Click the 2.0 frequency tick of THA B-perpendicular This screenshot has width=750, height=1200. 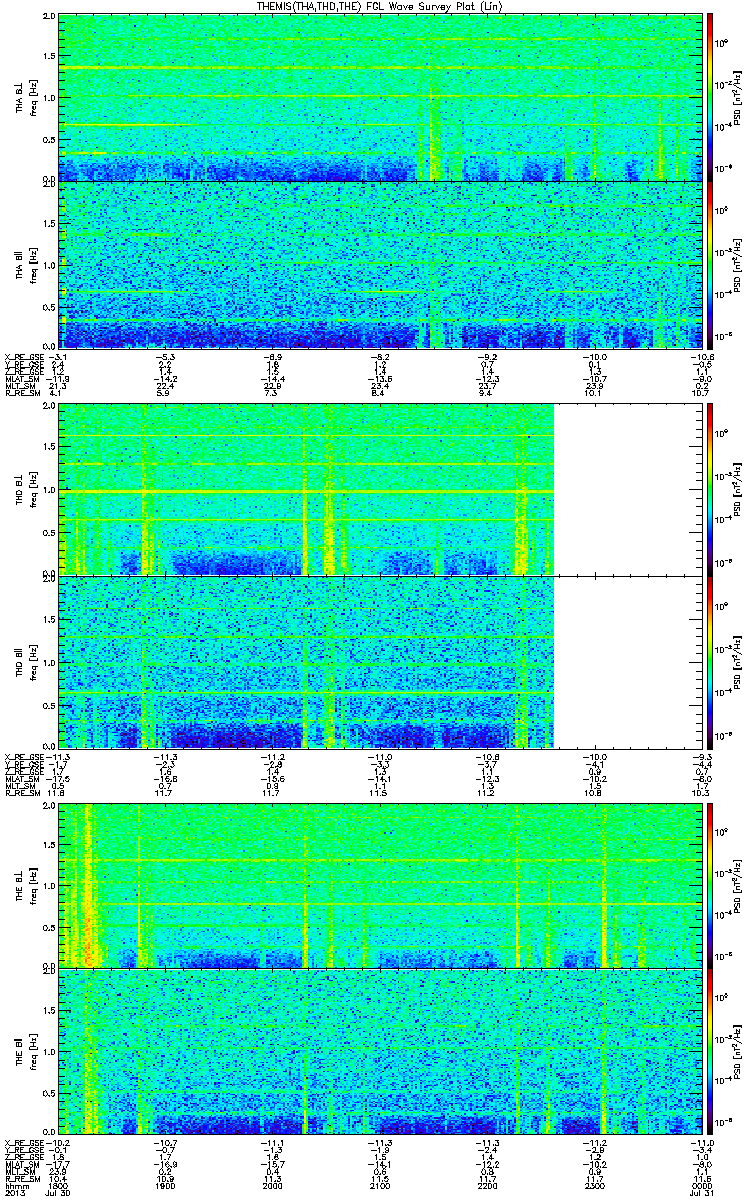click(50, 18)
